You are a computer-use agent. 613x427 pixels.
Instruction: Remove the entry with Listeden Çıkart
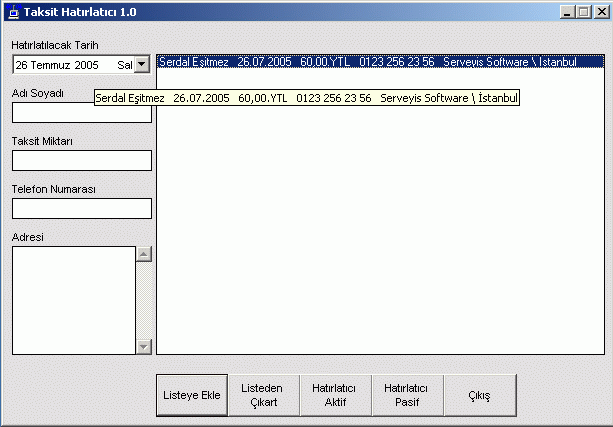pos(264,396)
